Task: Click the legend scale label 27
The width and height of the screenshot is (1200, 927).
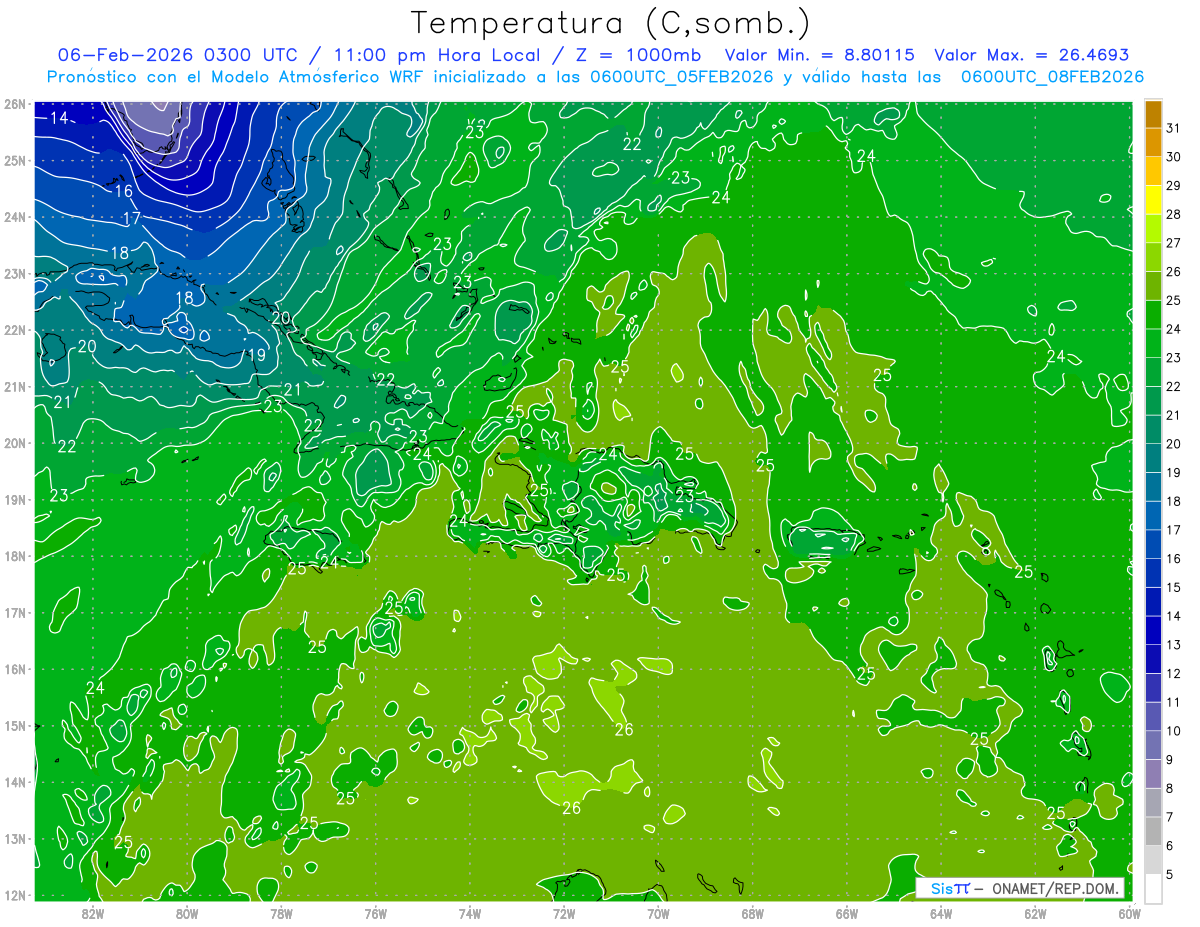Action: 1173,242
